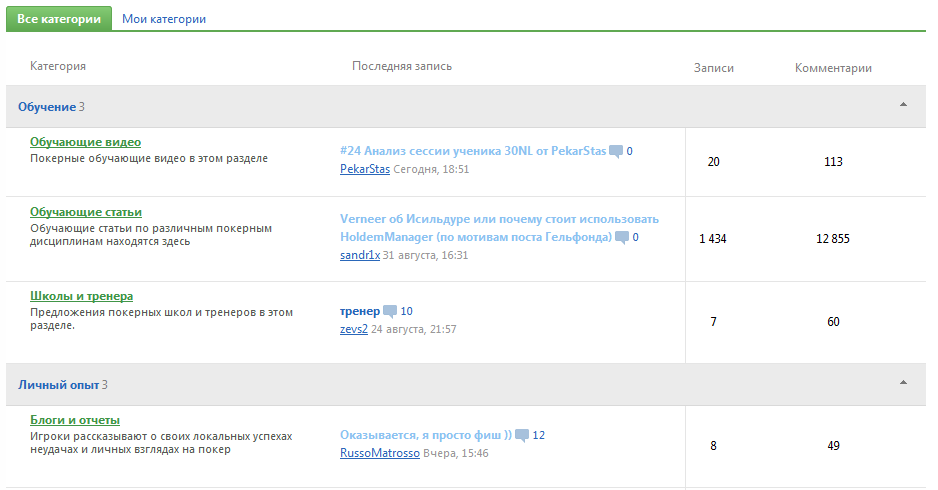View sandr1x user profile

[x=360, y=255]
